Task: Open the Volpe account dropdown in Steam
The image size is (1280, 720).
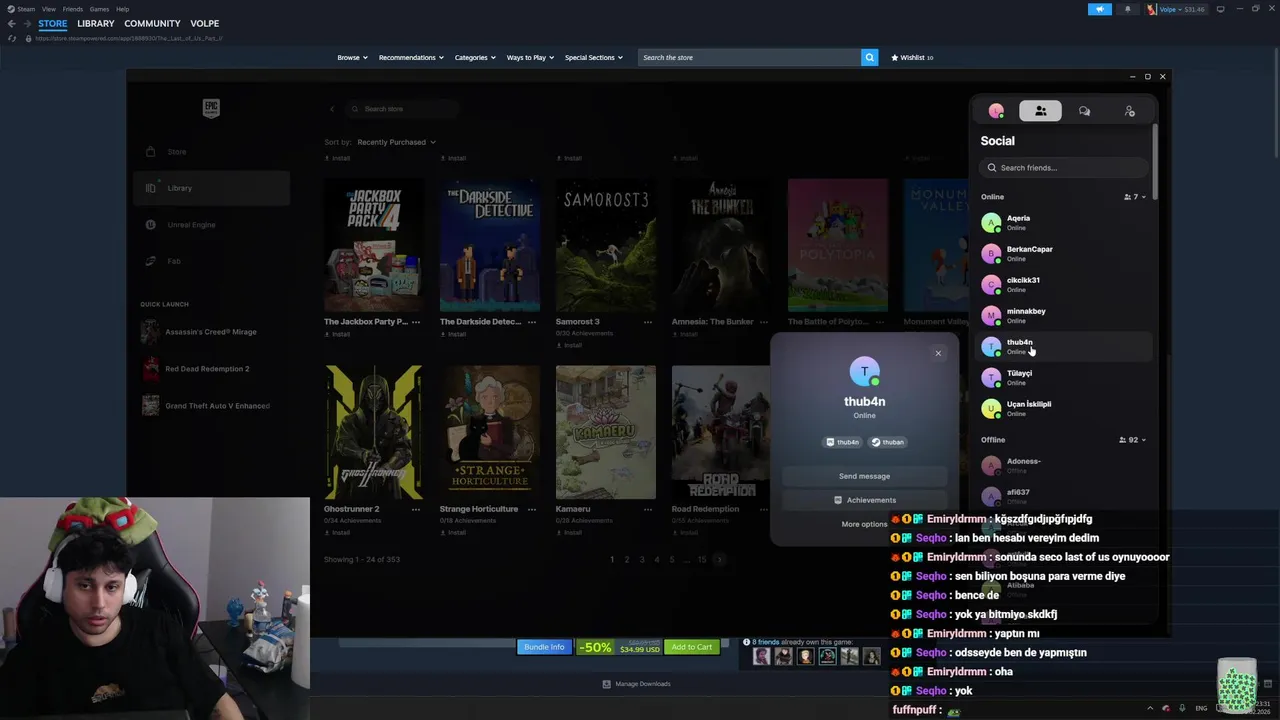Action: [x=1176, y=9]
